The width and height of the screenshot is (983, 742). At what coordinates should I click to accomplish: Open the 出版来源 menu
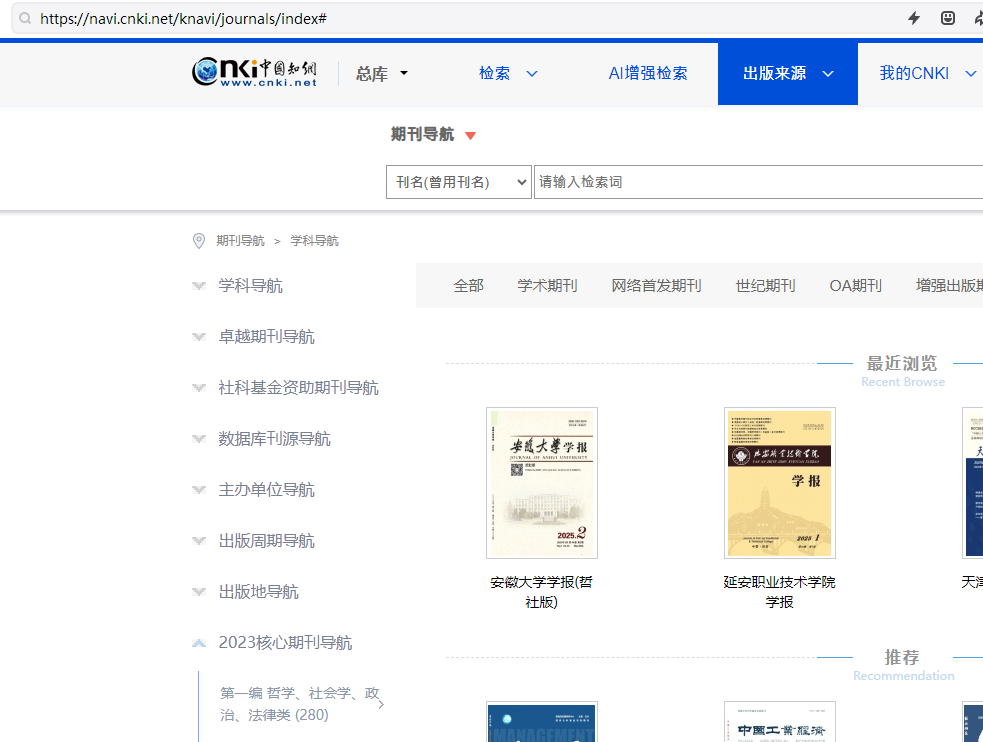point(787,73)
